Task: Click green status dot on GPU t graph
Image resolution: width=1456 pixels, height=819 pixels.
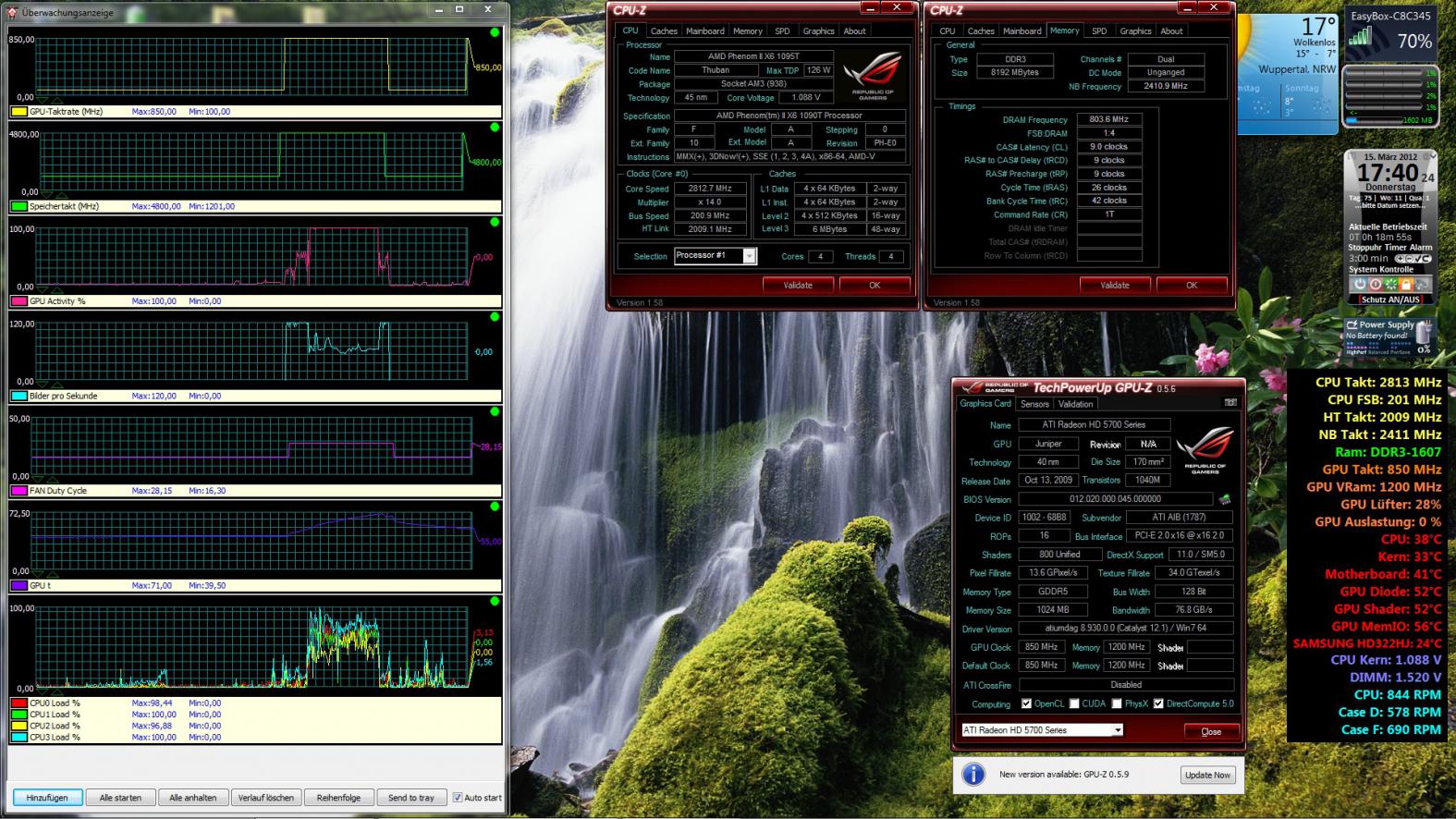Action: coord(495,507)
